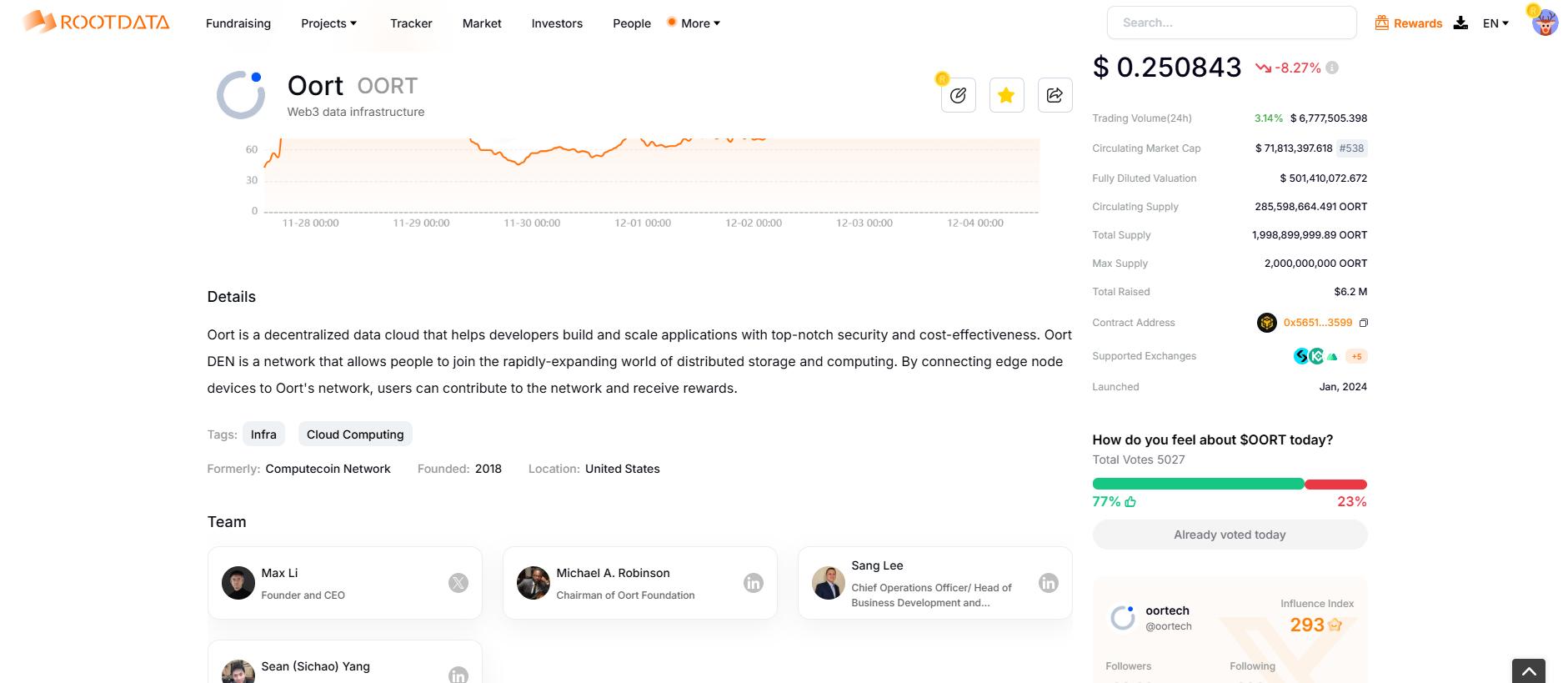Viewport: 1568px width, 683px height.
Task: Edit the Oort project info
Action: pyautogui.click(x=959, y=95)
